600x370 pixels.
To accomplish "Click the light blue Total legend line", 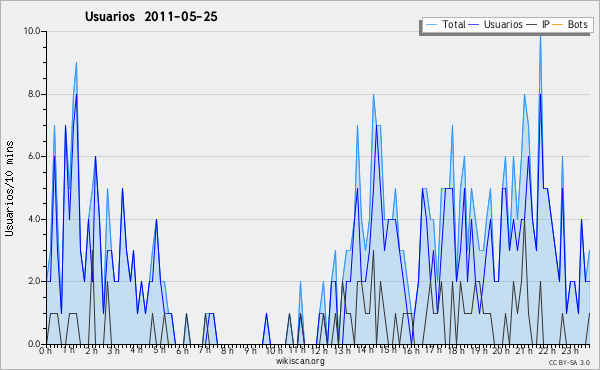I will [x=431, y=25].
